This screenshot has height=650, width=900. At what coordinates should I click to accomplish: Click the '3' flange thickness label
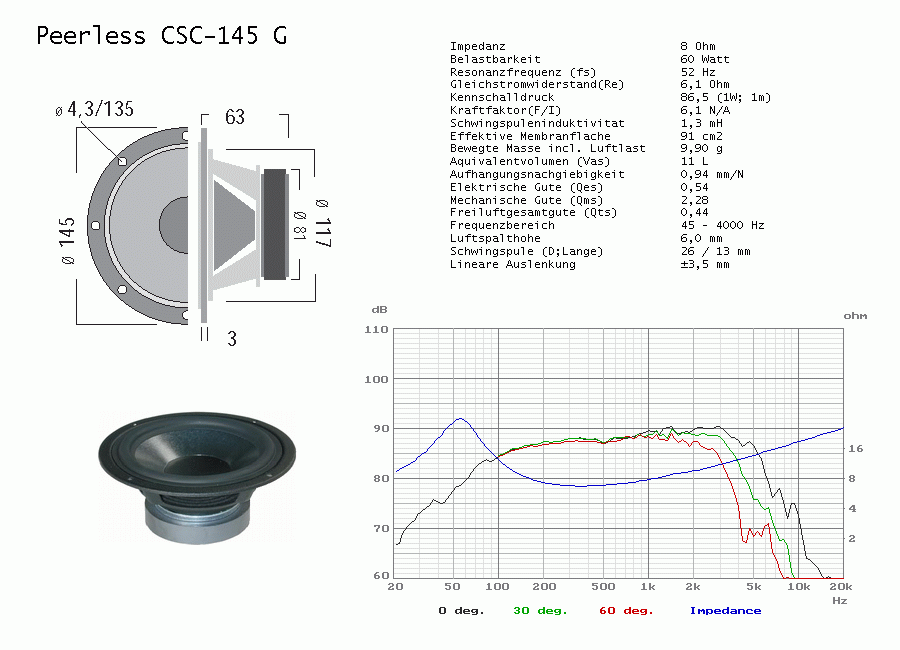point(232,339)
